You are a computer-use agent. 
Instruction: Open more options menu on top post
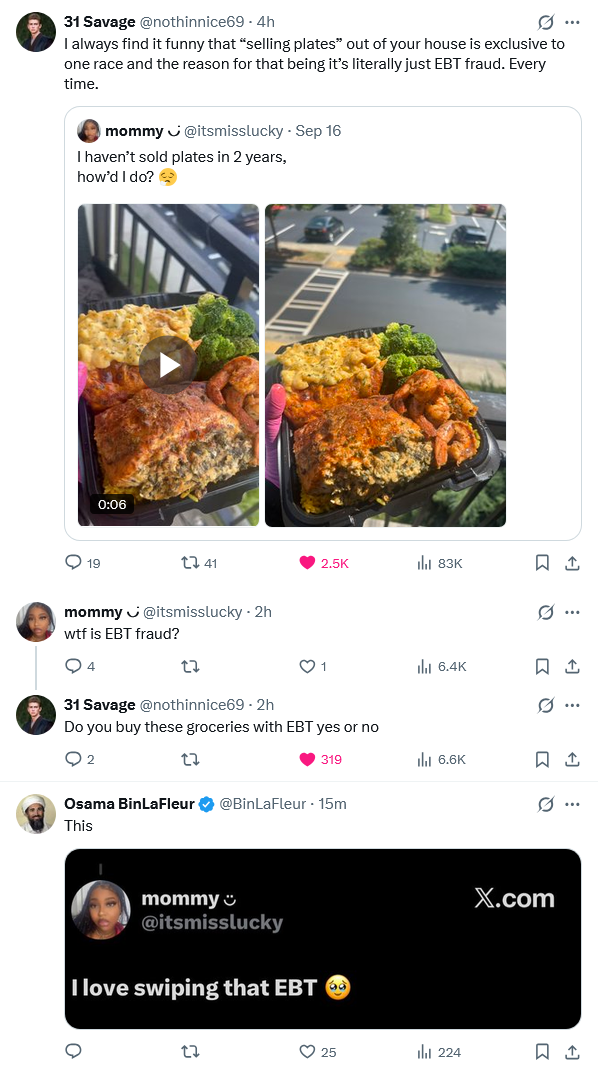pos(573,23)
